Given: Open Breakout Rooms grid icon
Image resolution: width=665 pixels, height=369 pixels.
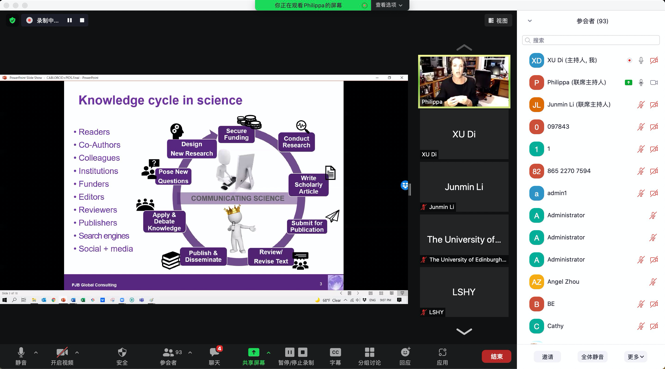Looking at the screenshot, I should [x=369, y=352].
